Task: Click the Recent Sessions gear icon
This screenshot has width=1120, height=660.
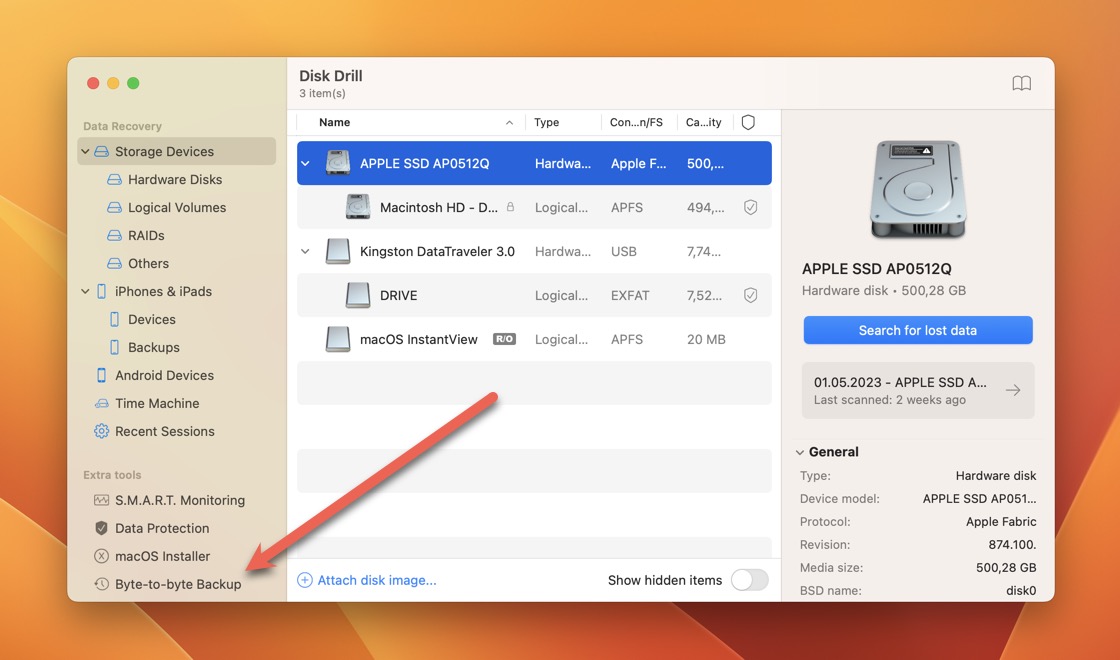Action: click(101, 432)
